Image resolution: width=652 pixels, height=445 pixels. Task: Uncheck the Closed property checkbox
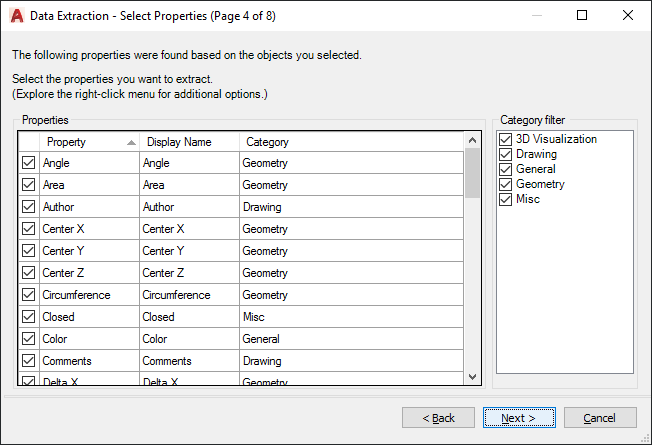click(x=28, y=317)
